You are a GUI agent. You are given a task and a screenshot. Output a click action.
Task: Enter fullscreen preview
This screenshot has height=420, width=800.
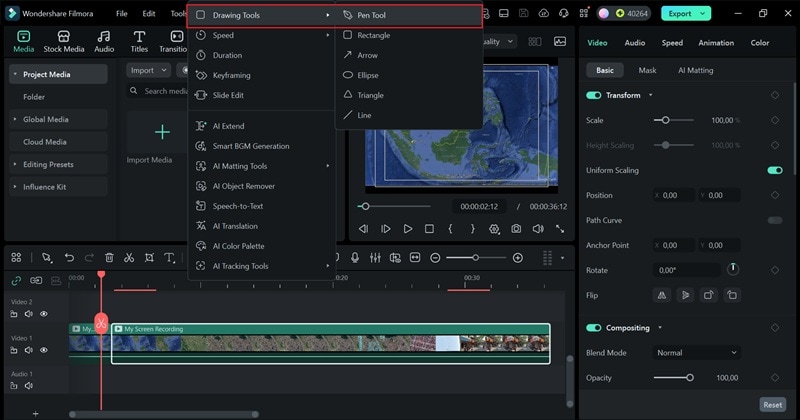coord(560,229)
